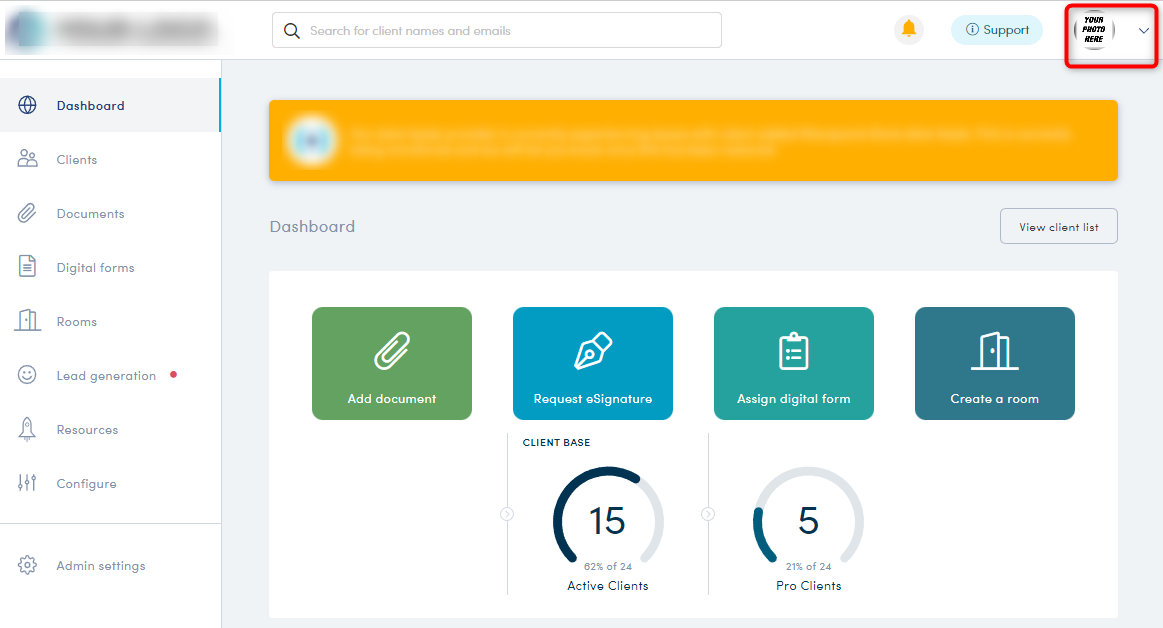Expand the profile menu chevron
This screenshot has width=1163, height=628.
(1144, 31)
